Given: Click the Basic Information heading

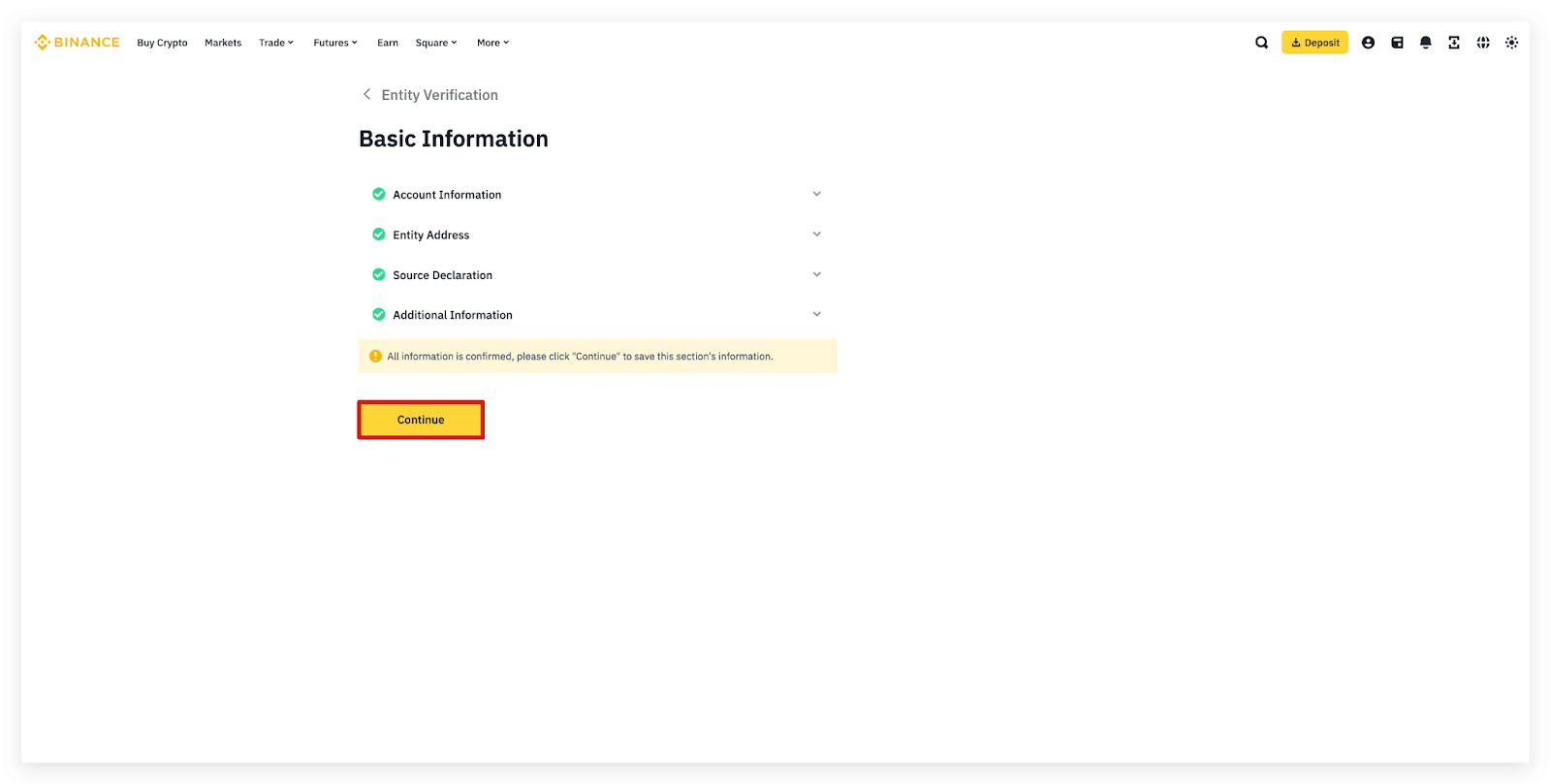Looking at the screenshot, I should coord(454,139).
